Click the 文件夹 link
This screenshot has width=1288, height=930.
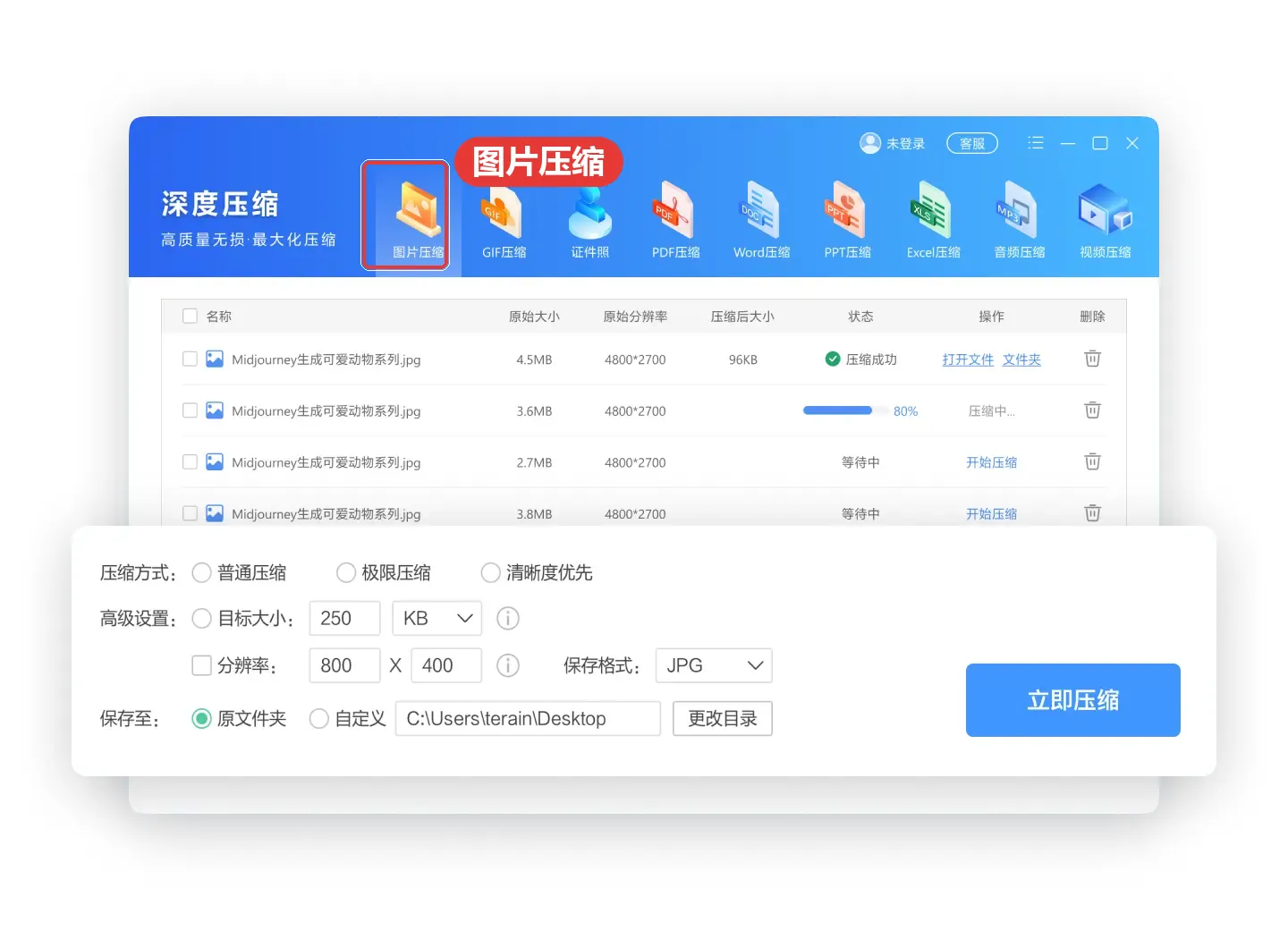coord(1021,359)
